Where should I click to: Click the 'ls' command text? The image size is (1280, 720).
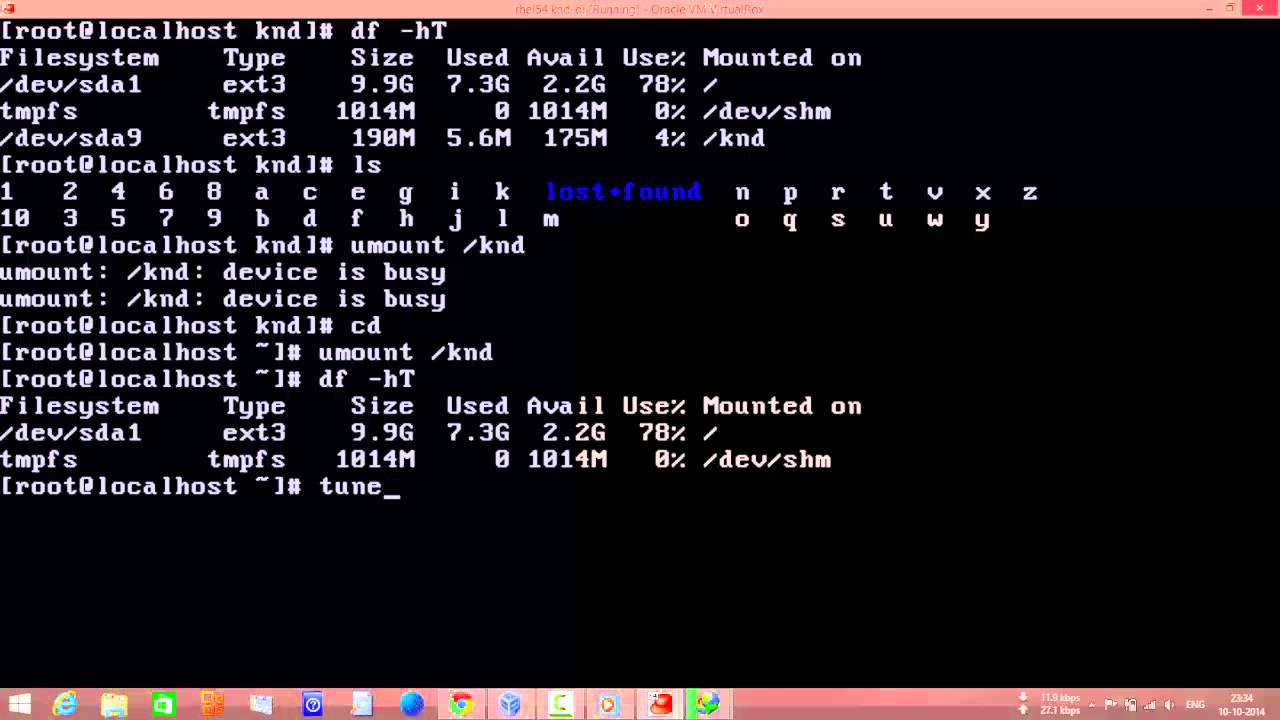pyautogui.click(x=366, y=165)
